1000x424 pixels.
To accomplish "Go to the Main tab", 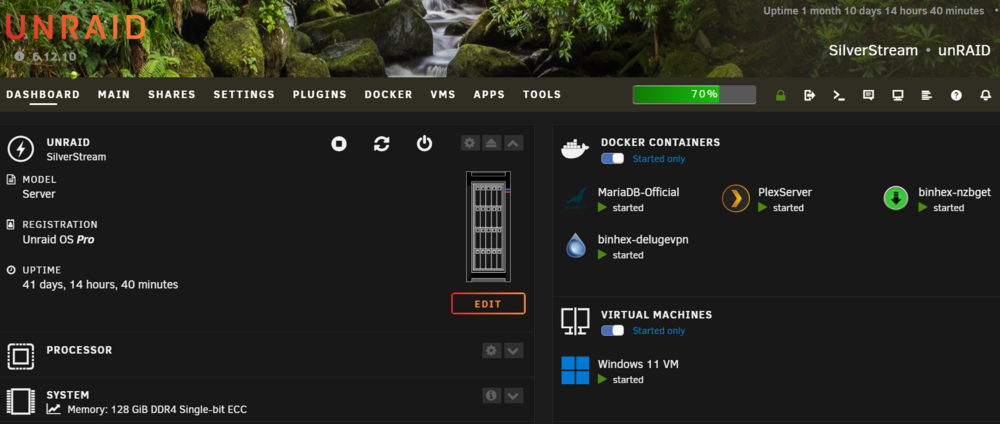I will [114, 94].
